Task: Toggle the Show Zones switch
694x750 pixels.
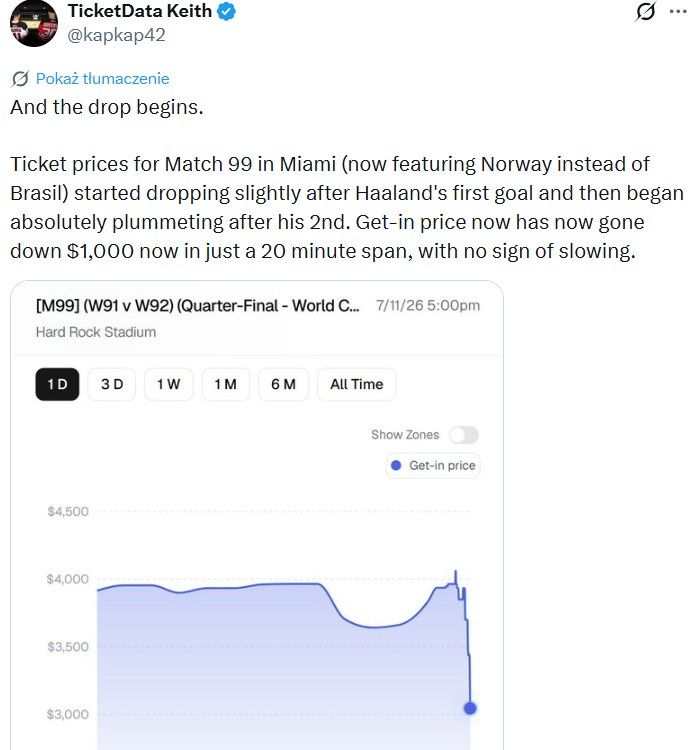Action: (463, 435)
